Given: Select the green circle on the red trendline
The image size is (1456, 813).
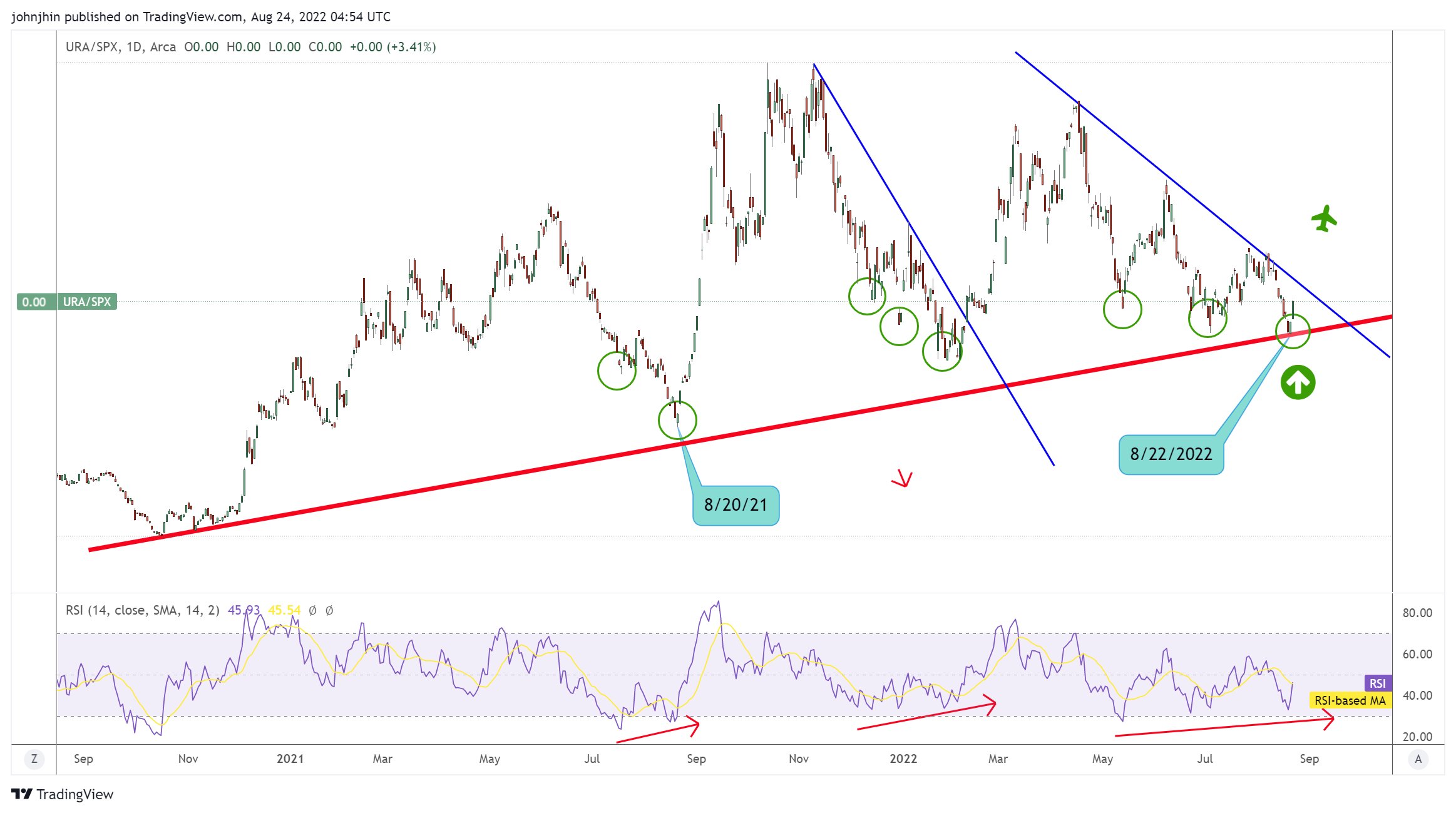Looking at the screenshot, I should pos(1293,330).
